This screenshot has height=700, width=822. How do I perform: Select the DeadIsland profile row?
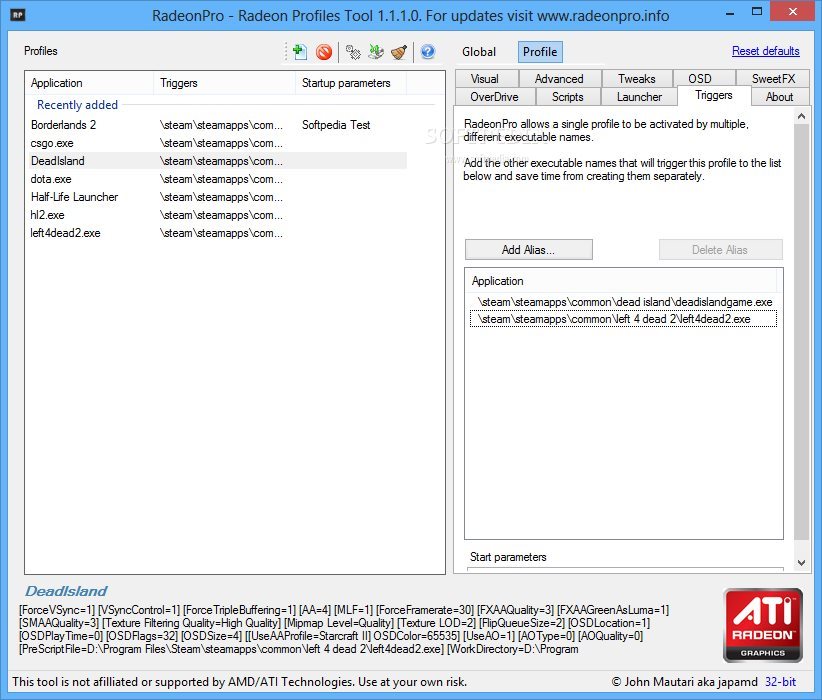coord(217,161)
